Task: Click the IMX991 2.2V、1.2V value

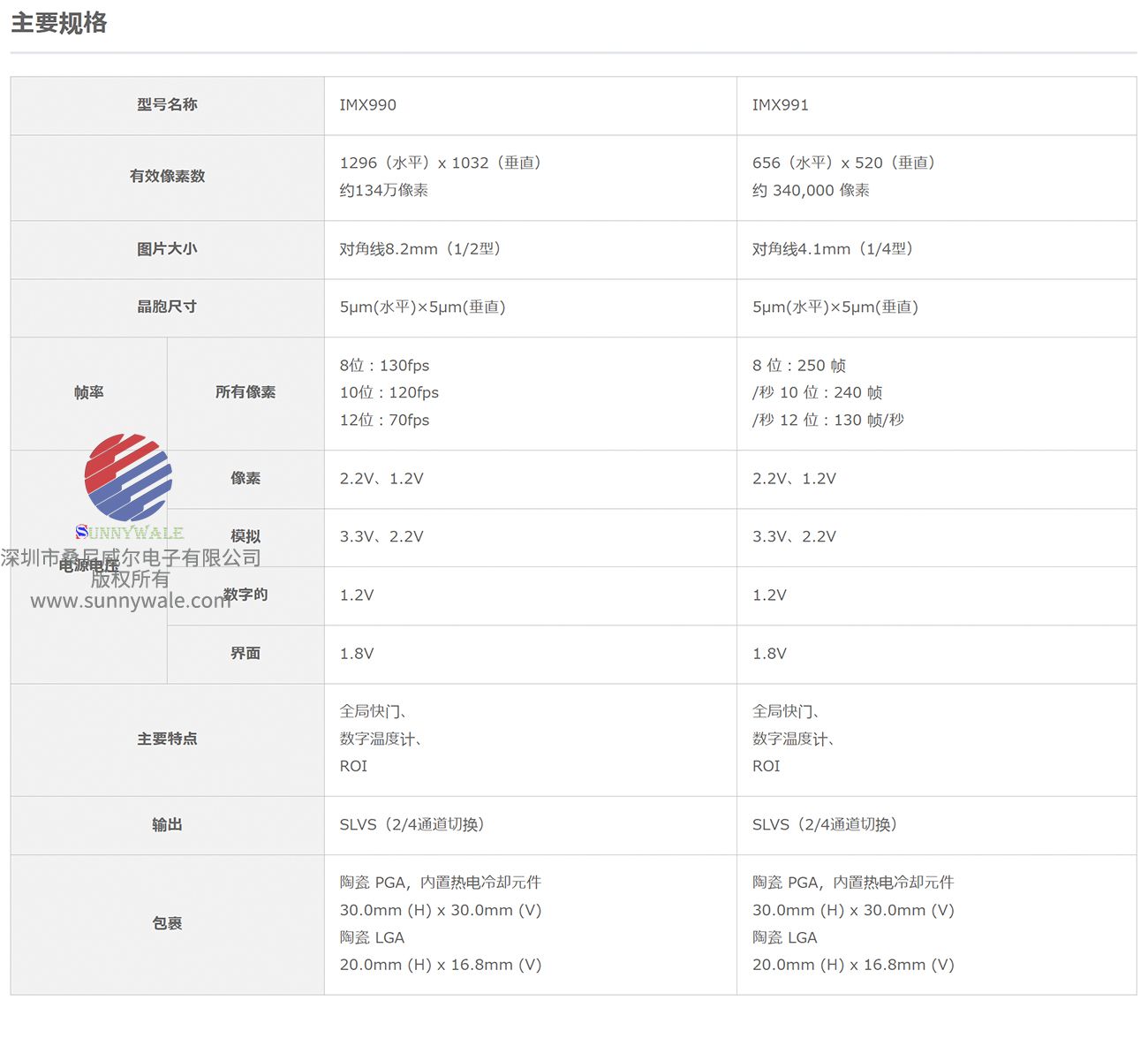Action: point(794,479)
